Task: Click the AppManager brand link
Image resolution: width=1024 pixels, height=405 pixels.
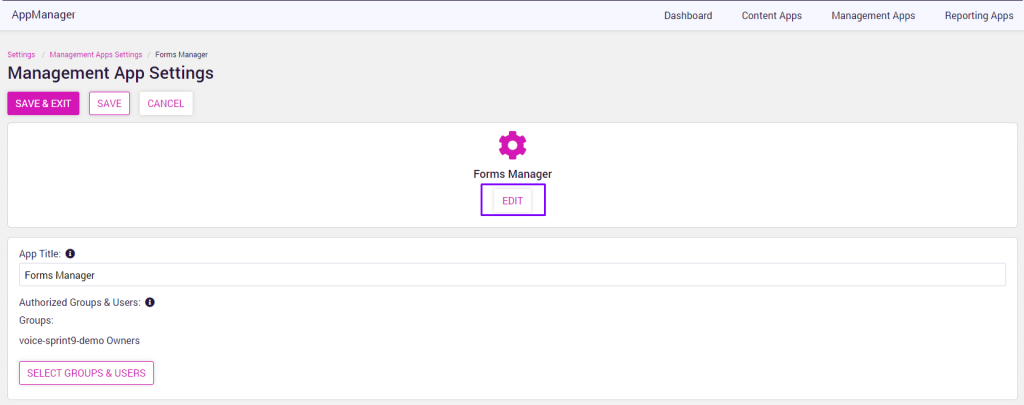Action: click(43, 15)
